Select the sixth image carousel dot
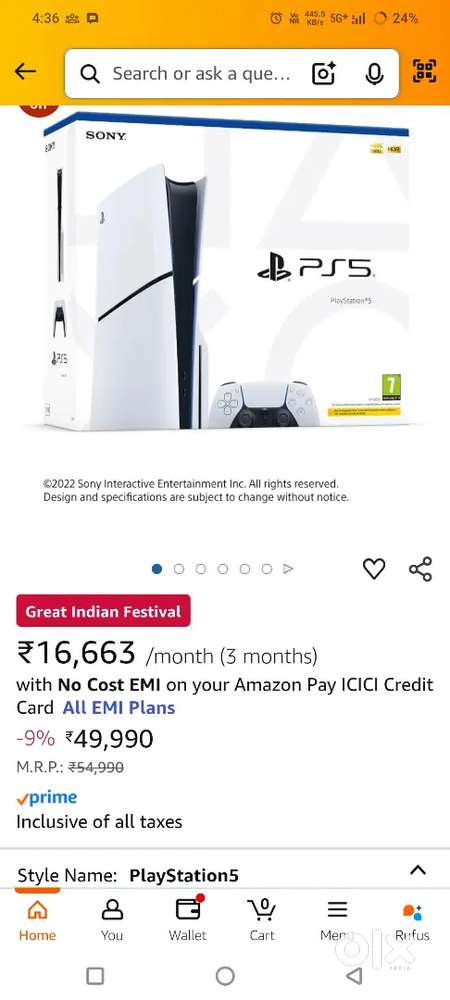 coord(266,568)
